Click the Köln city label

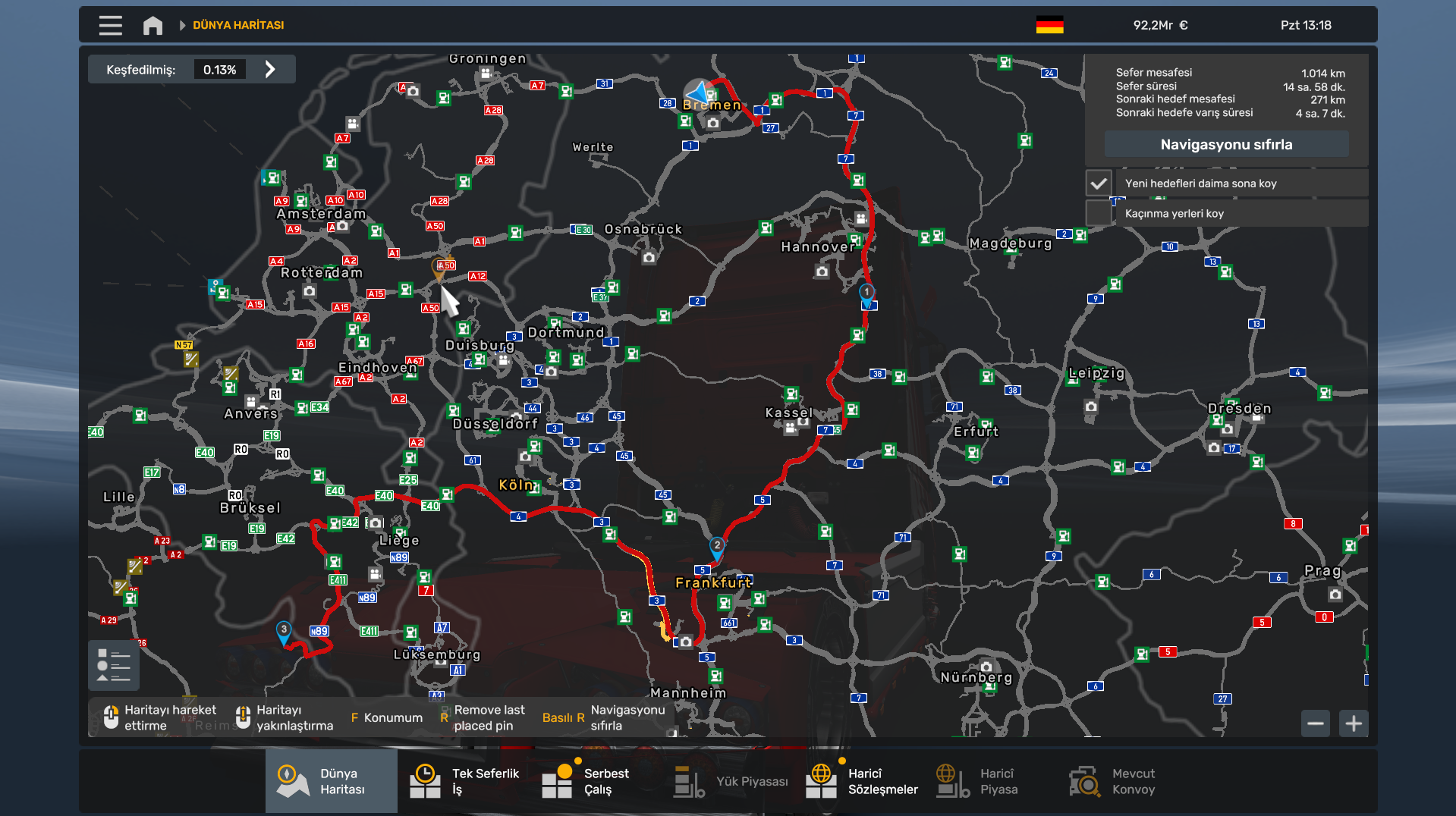[x=516, y=485]
